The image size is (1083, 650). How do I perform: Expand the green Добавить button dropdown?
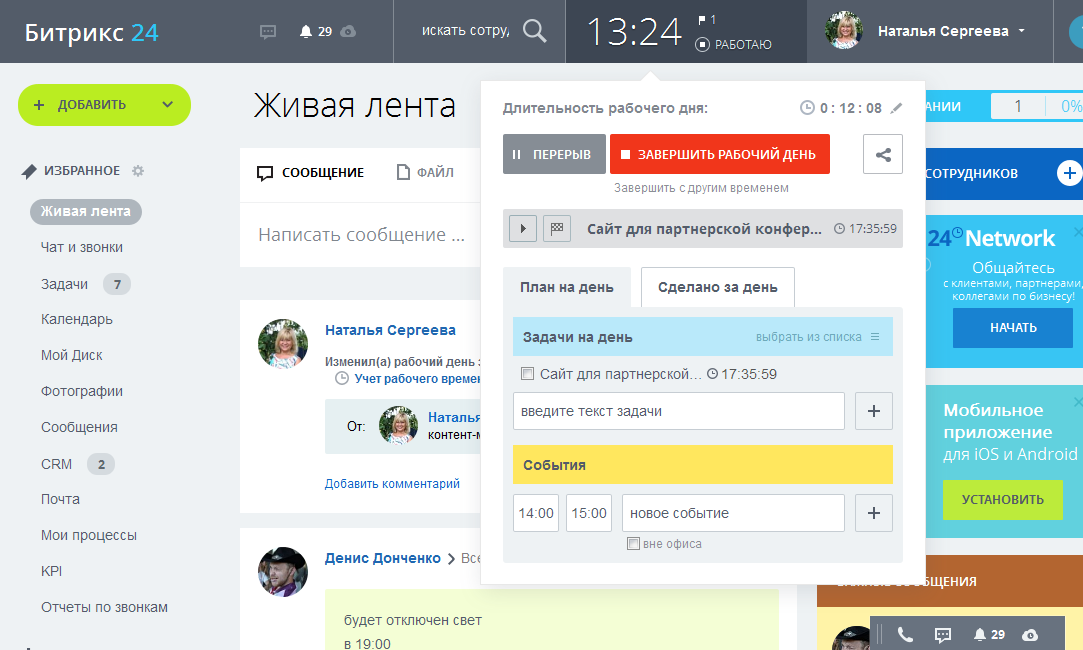(167, 104)
